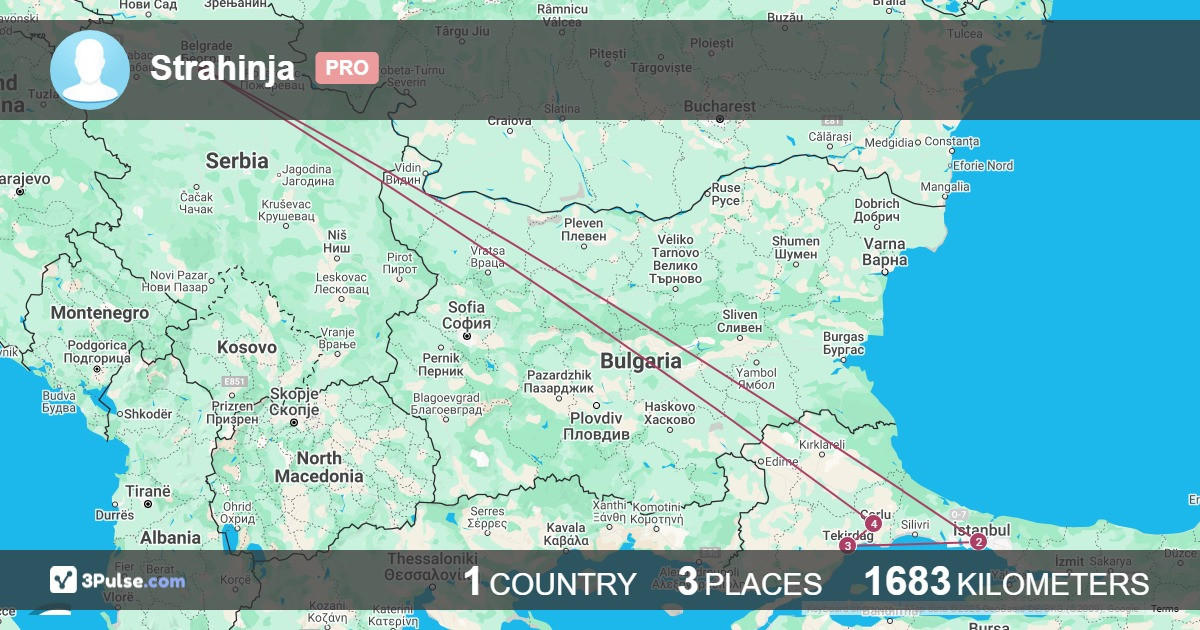This screenshot has width=1200, height=630.
Task: Click the PRO badge next to Strahinja
Action: tap(347, 68)
